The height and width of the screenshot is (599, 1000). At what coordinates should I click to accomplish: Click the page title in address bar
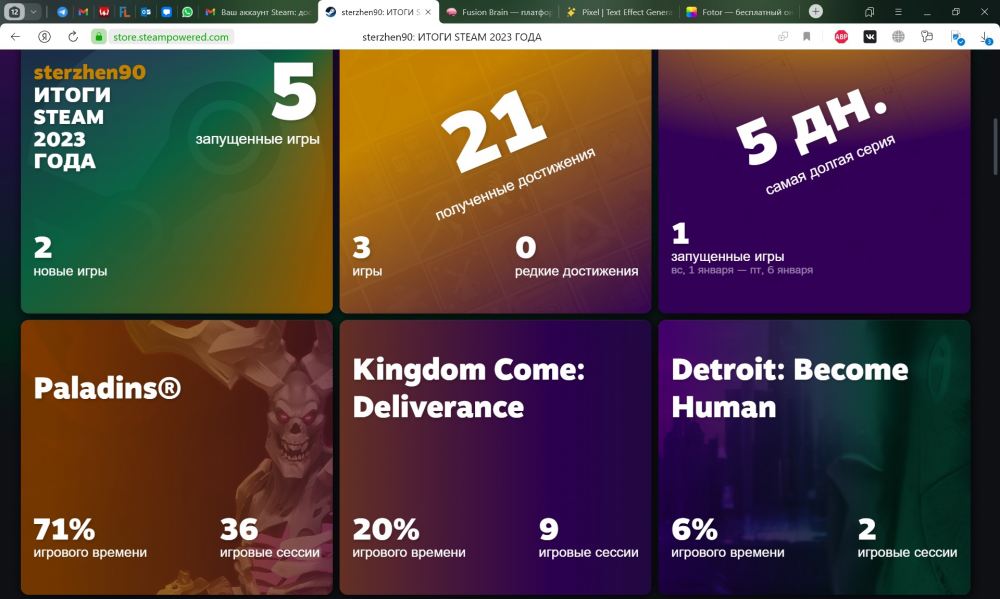(452, 37)
